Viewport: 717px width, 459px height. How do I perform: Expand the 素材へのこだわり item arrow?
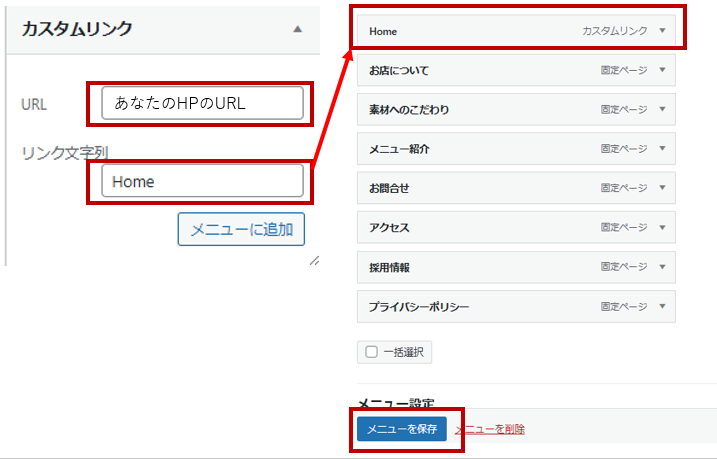(662, 109)
